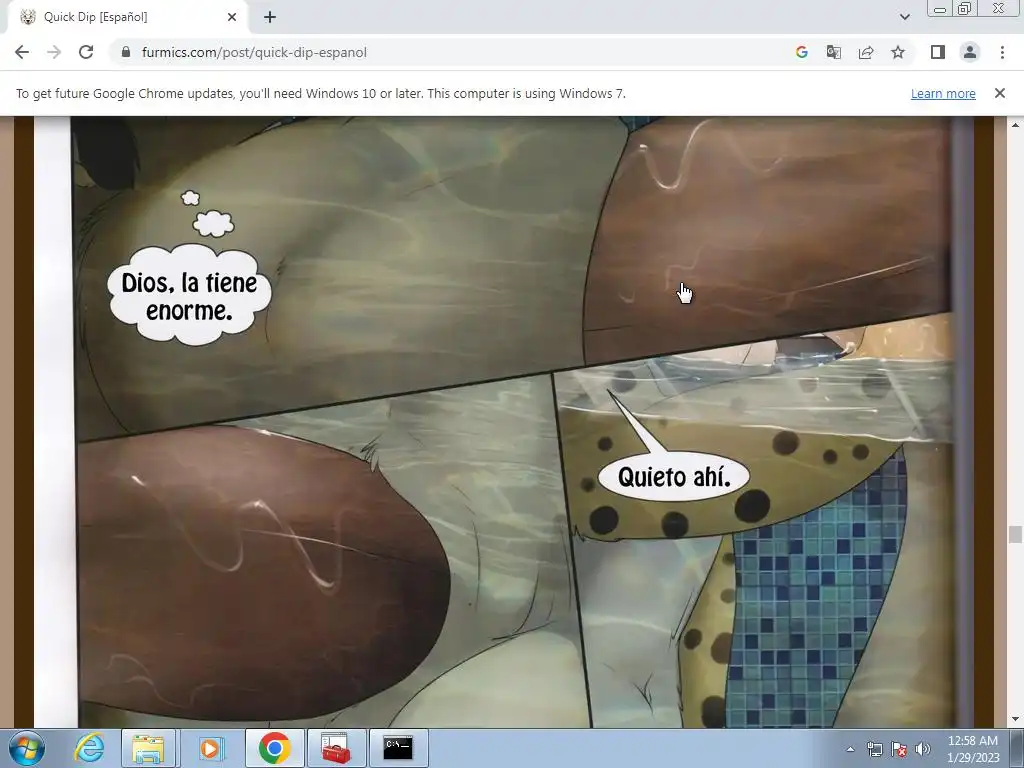Open Chrome three-dot menu
1024x768 pixels.
point(1002,52)
